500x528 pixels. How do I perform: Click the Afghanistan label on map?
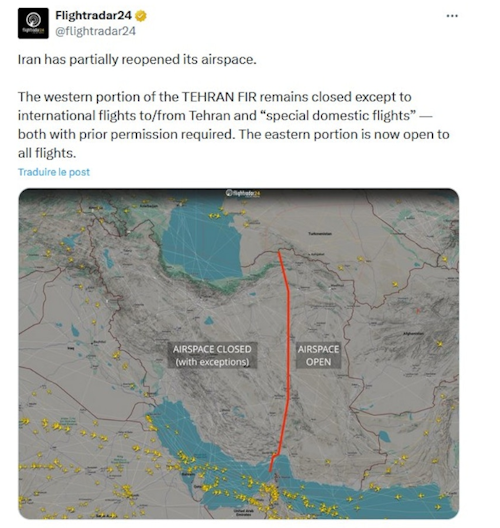click(413, 333)
